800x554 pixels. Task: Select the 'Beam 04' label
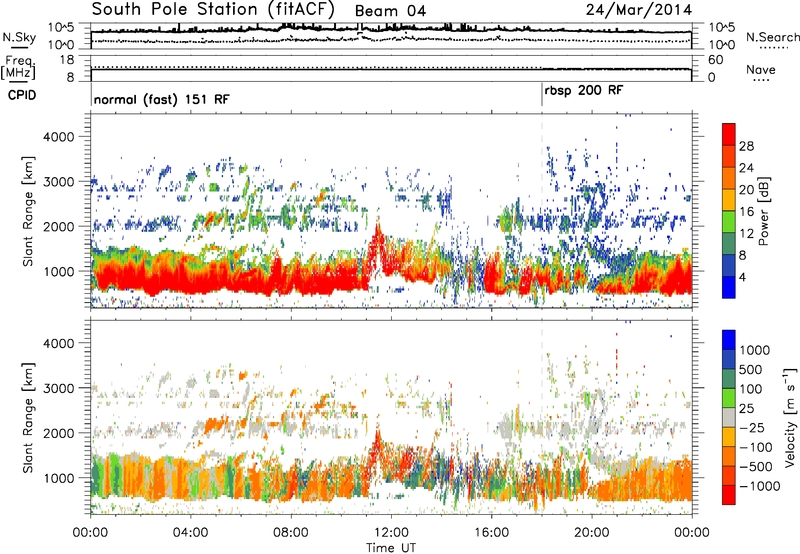point(390,11)
